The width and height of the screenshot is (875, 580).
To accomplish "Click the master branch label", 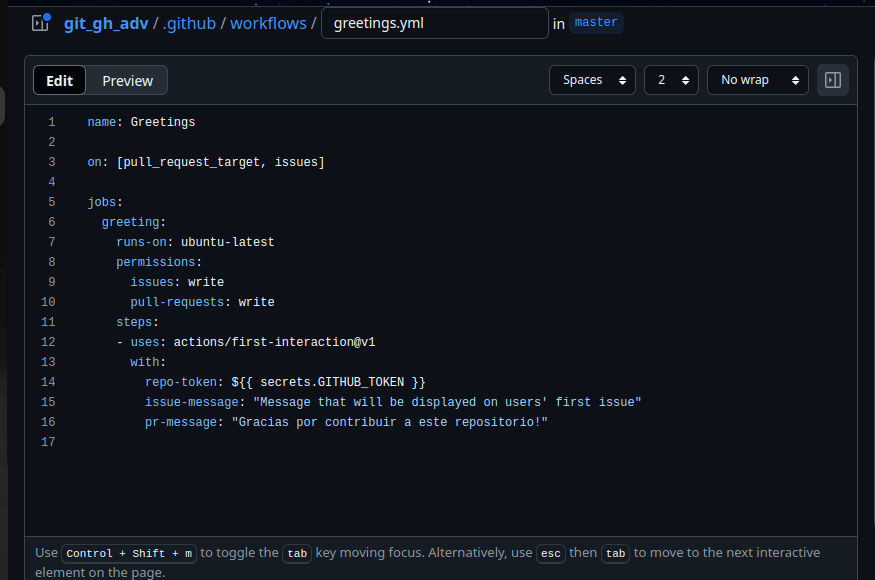I will pos(596,22).
